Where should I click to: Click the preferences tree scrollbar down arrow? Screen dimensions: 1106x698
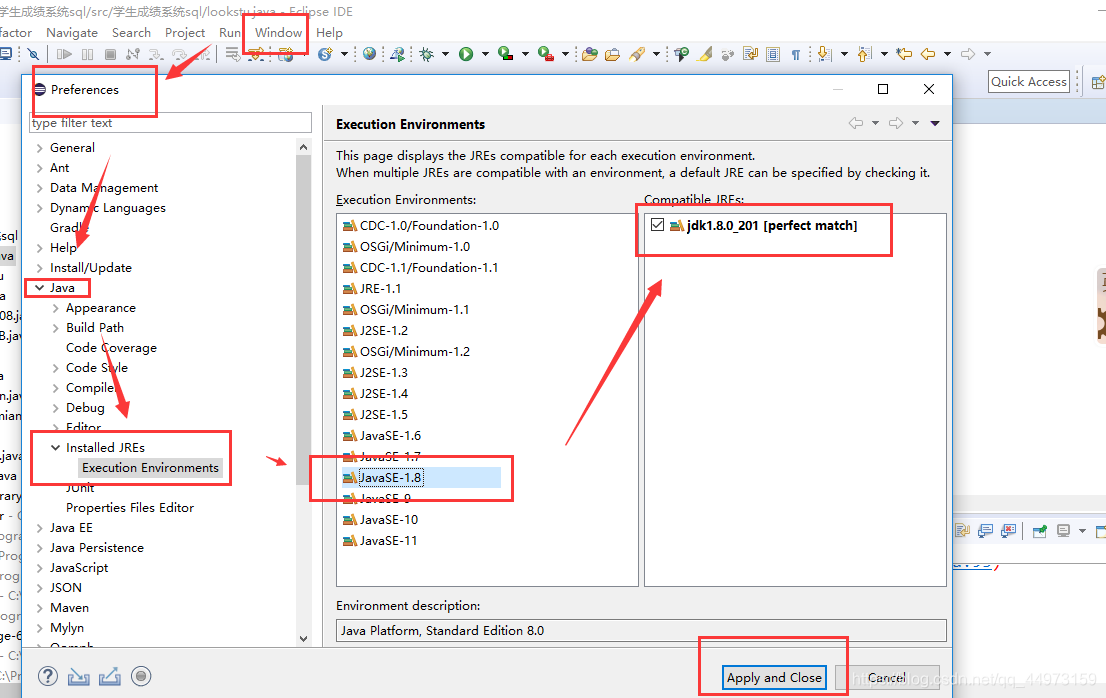click(303, 639)
